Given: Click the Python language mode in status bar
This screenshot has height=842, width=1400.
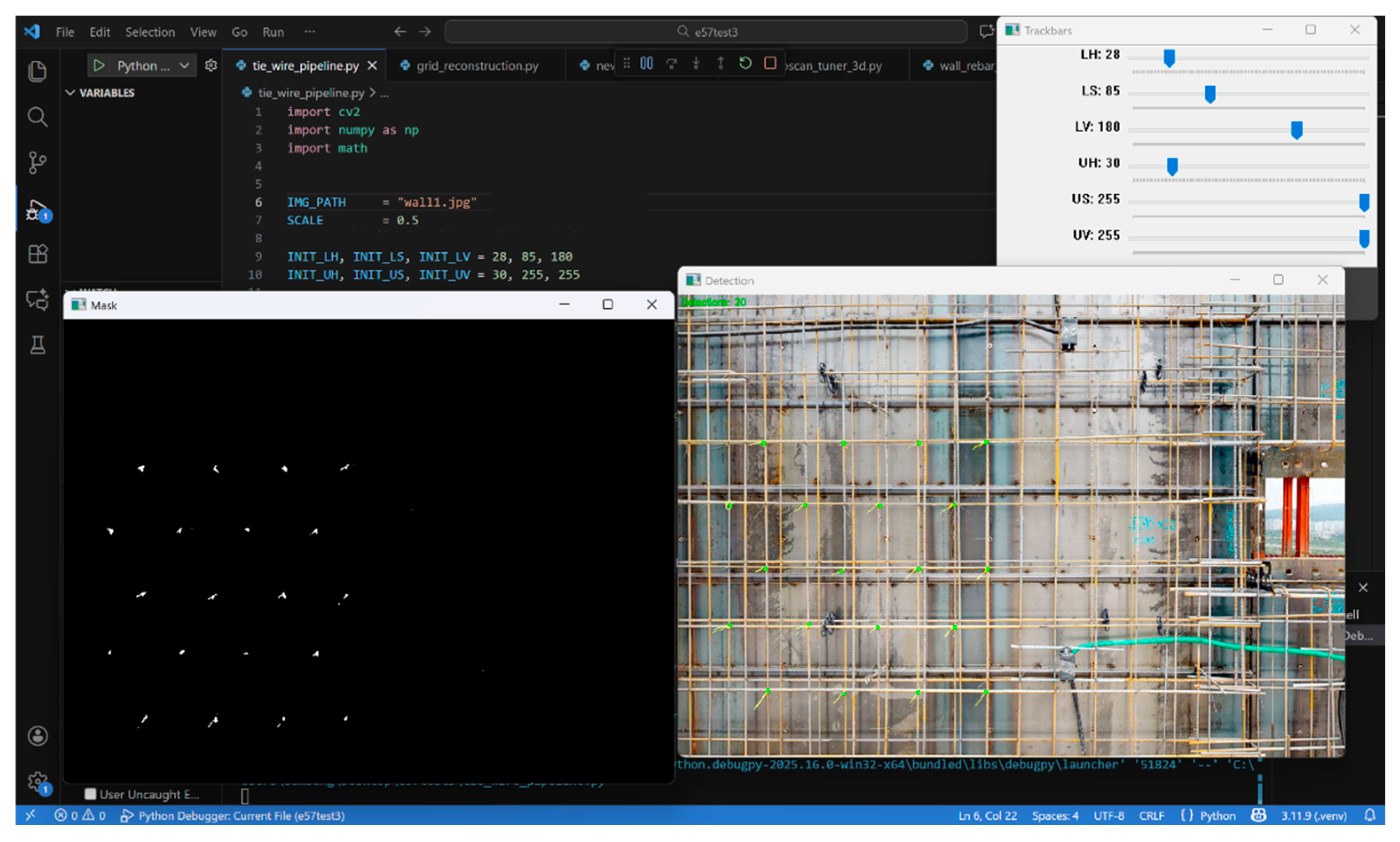Looking at the screenshot, I should click(x=1217, y=815).
